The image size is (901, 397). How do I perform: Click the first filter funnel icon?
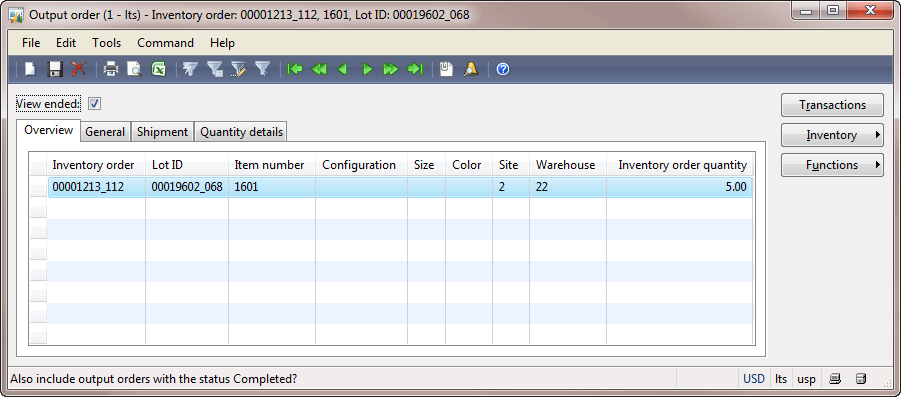(190, 70)
